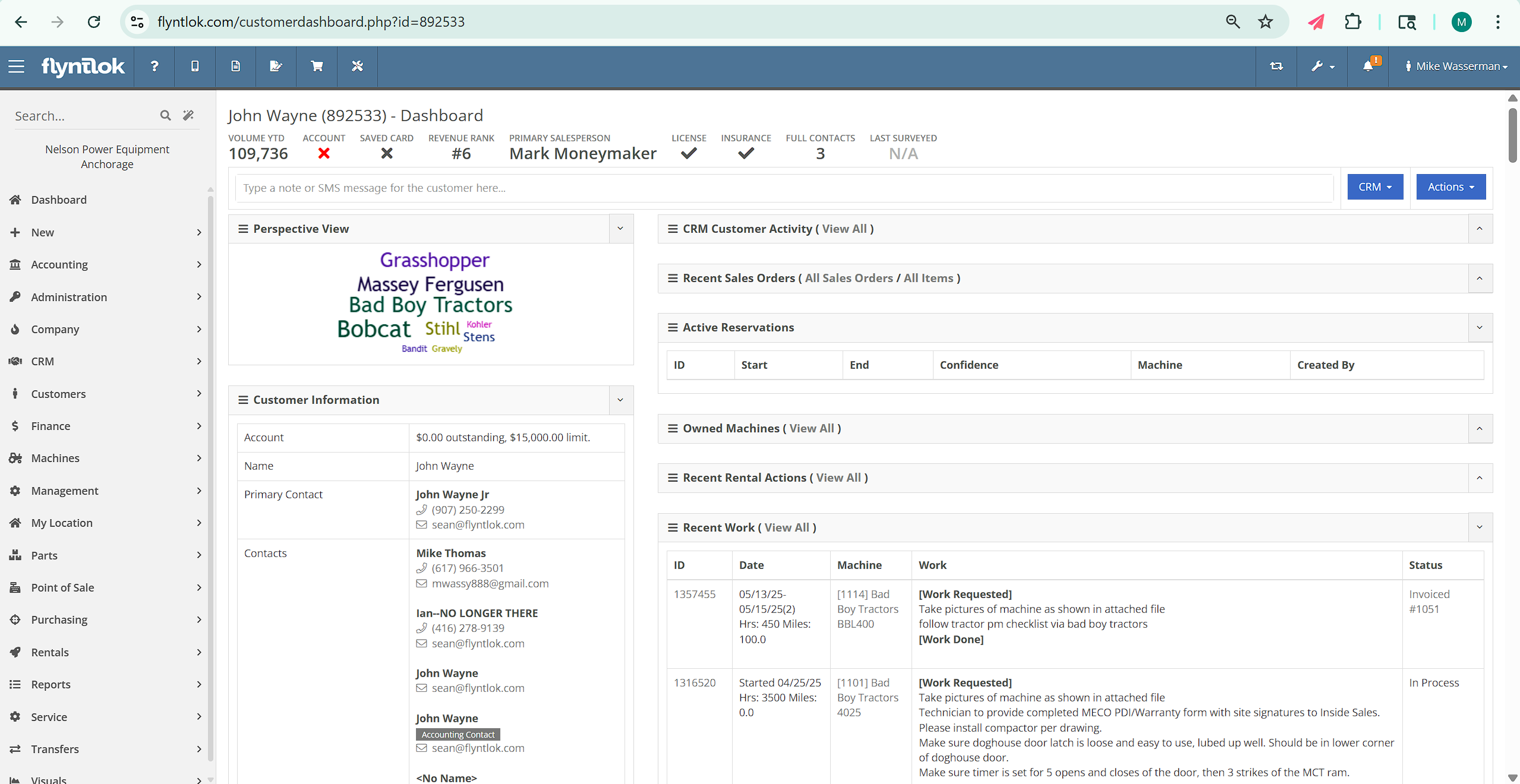Image resolution: width=1520 pixels, height=784 pixels.
Task: Click phone number (907) 250-2299
Action: pyautogui.click(x=468, y=510)
